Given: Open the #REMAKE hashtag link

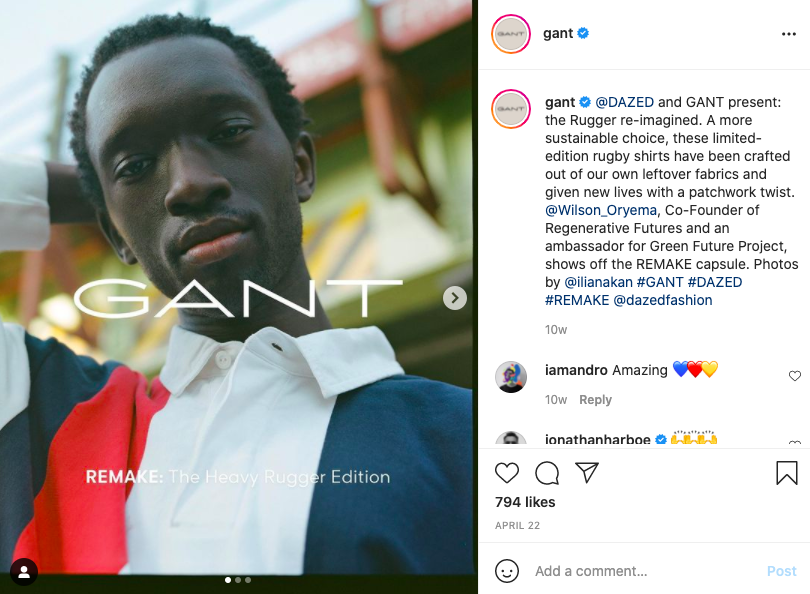Looking at the screenshot, I should [x=577, y=300].
